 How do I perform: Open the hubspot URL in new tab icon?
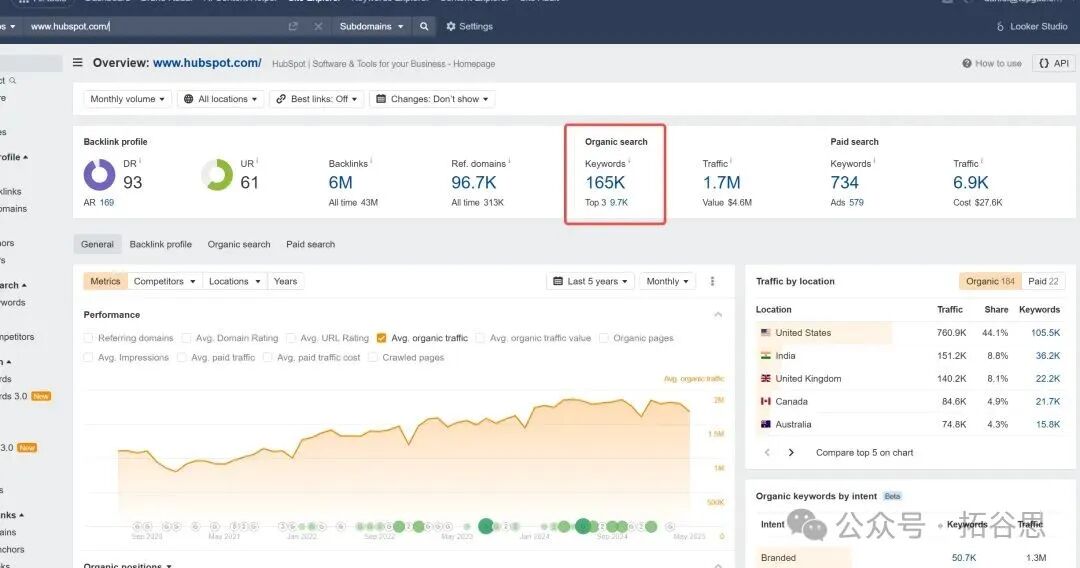pos(293,26)
